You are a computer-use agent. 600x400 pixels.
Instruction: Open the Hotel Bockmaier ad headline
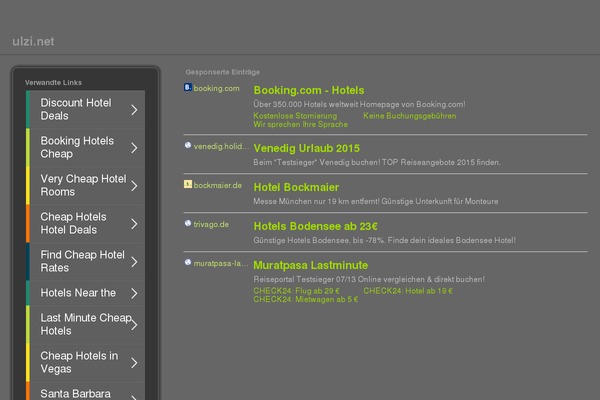(x=296, y=188)
